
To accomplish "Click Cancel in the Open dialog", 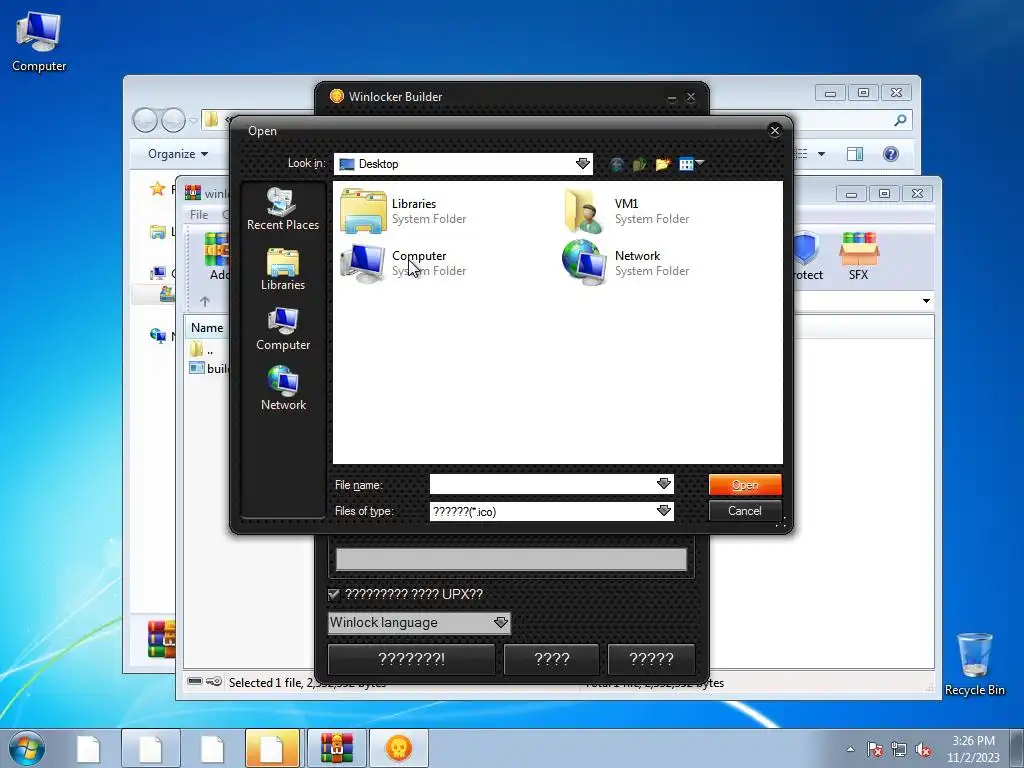I will click(x=744, y=511).
